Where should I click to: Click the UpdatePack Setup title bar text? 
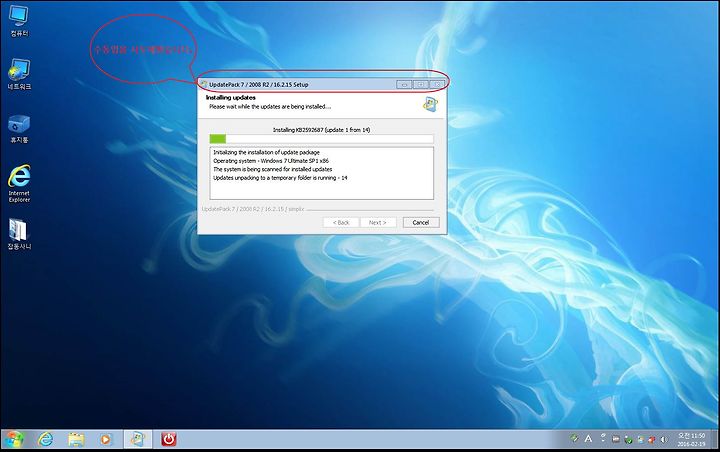coord(259,85)
